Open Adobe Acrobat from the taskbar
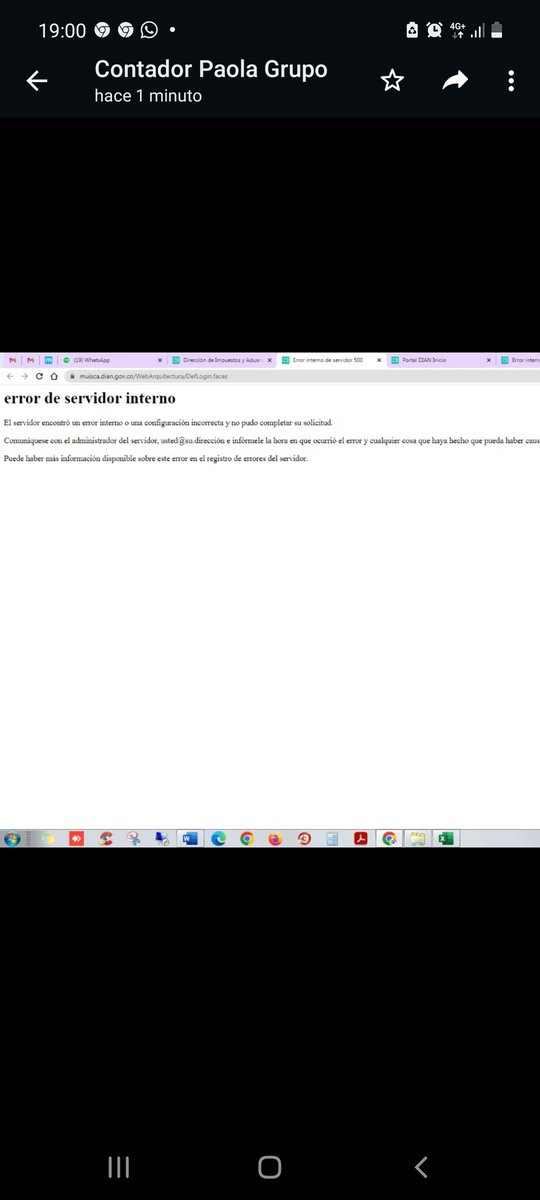This screenshot has width=540, height=1200. 361,838
